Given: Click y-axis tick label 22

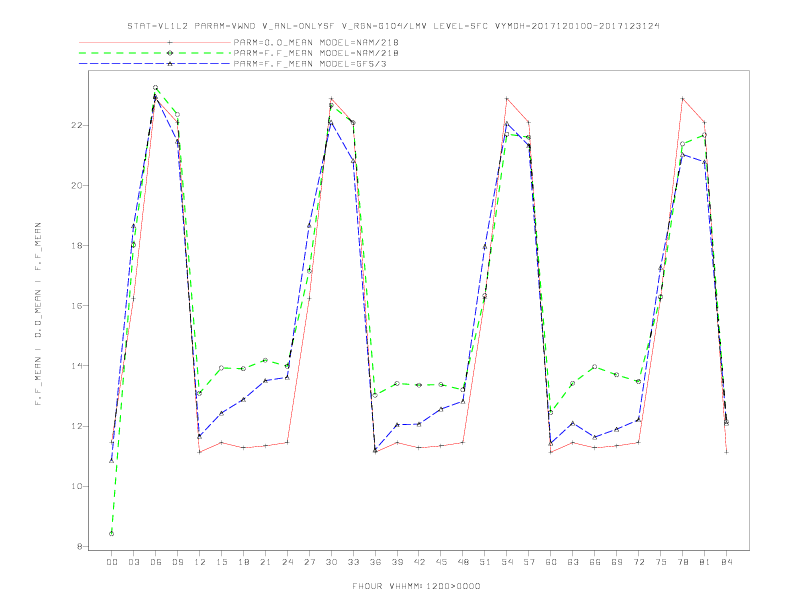Looking at the screenshot, I should click(x=76, y=125).
